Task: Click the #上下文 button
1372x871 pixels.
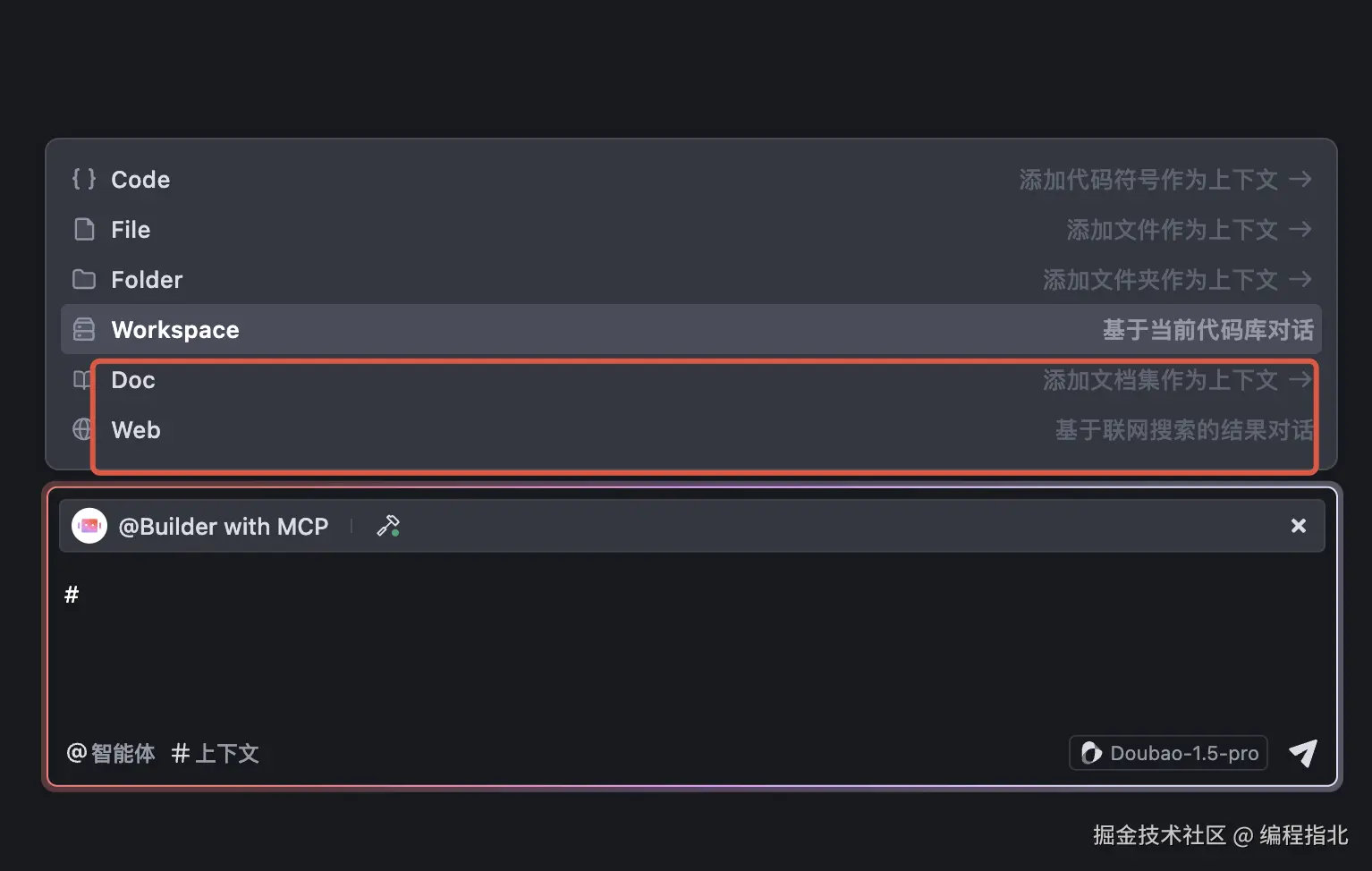Action: click(x=216, y=754)
